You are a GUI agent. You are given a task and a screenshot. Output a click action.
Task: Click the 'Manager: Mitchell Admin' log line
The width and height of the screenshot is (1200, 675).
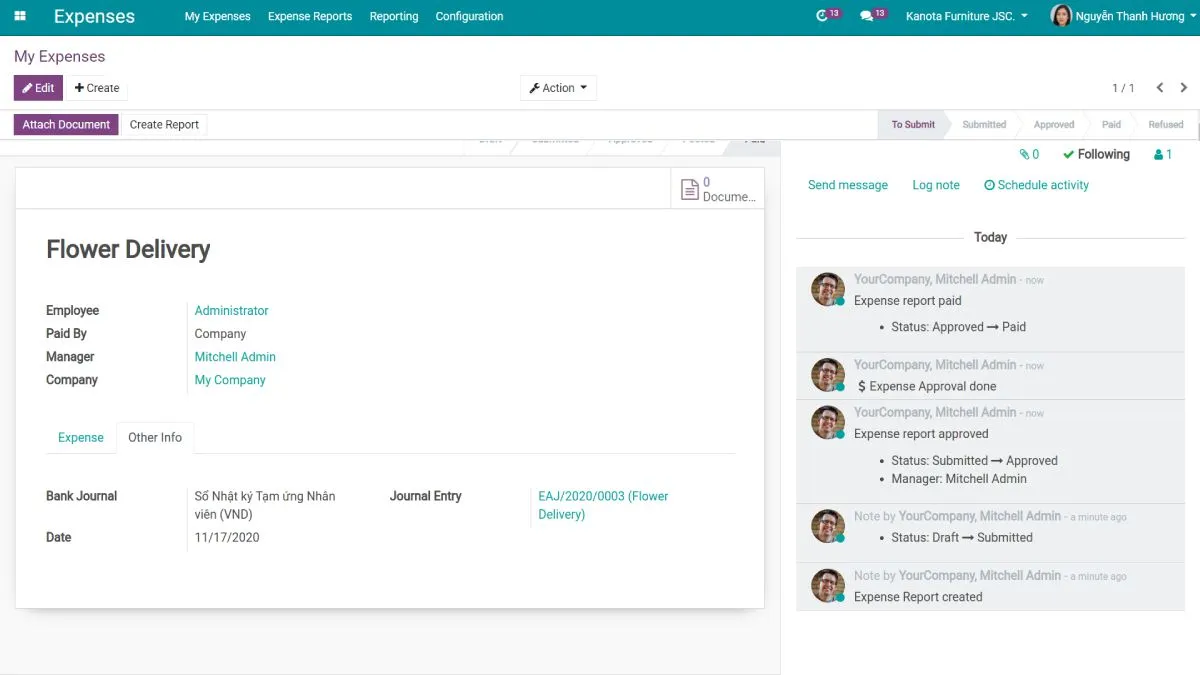pyautogui.click(x=959, y=478)
